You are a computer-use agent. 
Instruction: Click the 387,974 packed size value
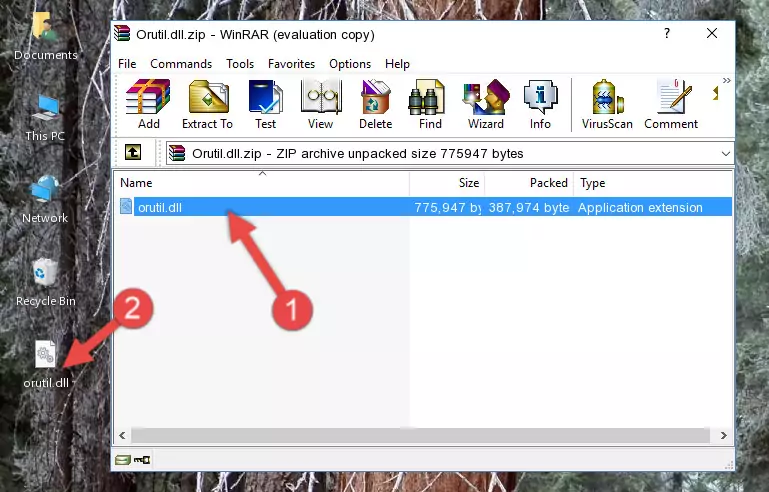(x=529, y=207)
